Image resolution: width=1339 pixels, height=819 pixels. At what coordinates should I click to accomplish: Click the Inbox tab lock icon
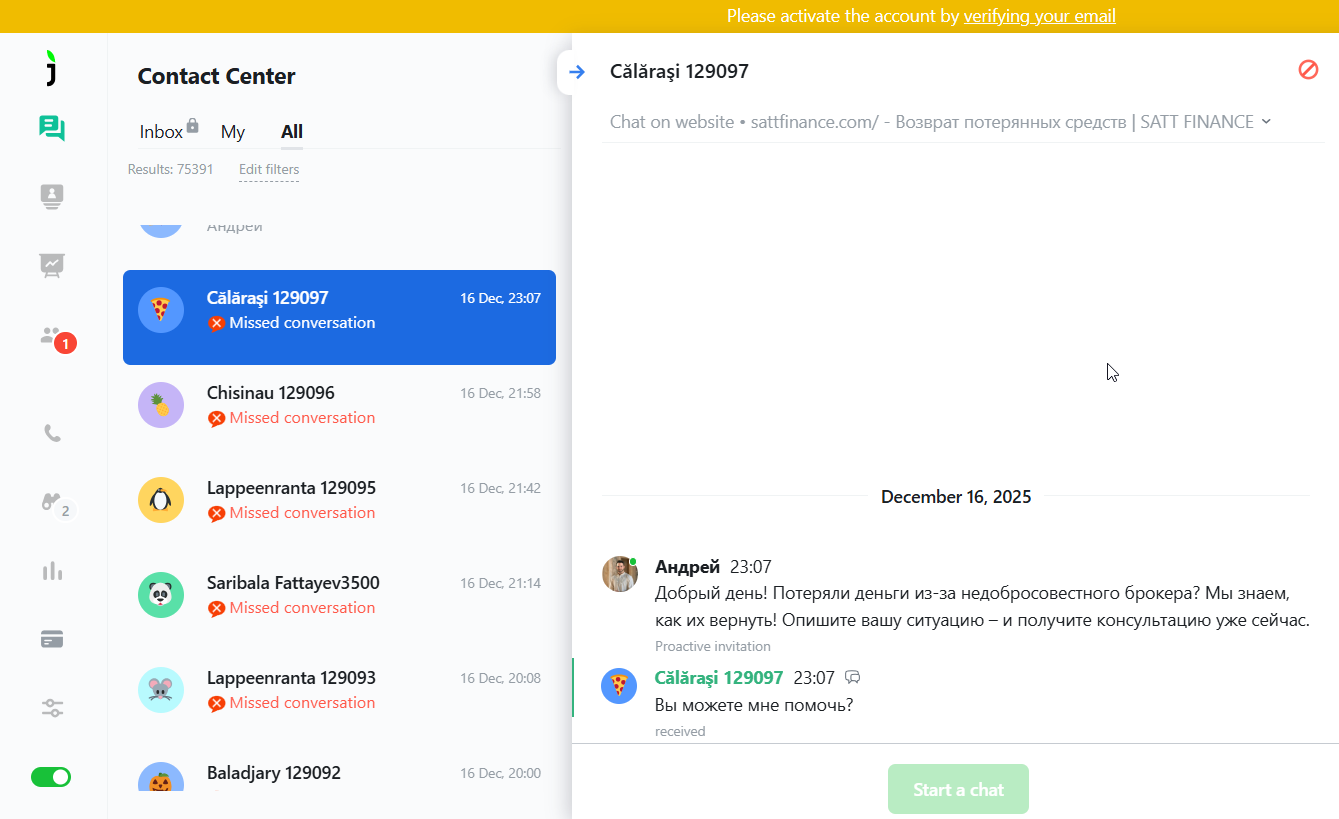point(192,126)
